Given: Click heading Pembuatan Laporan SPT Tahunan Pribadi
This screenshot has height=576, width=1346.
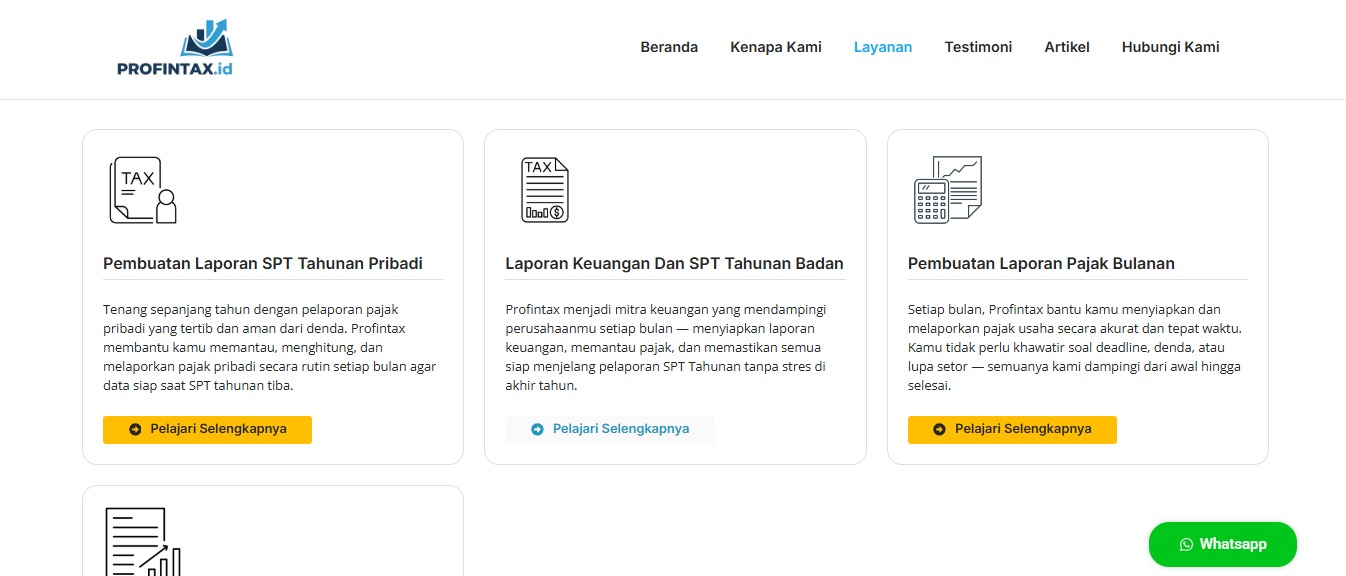Looking at the screenshot, I should [x=263, y=264].
